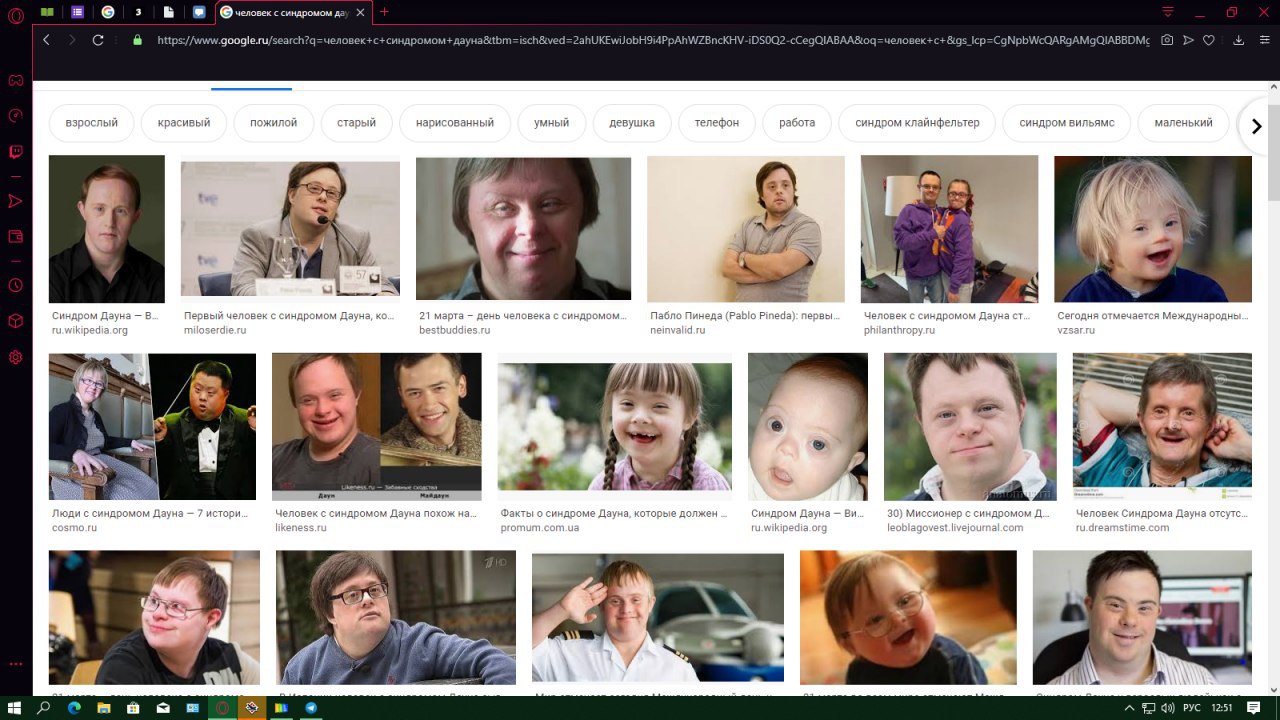Viewport: 1280px width, 720px height.
Task: Open the browser settings gear in sidebar
Action: coord(15,357)
